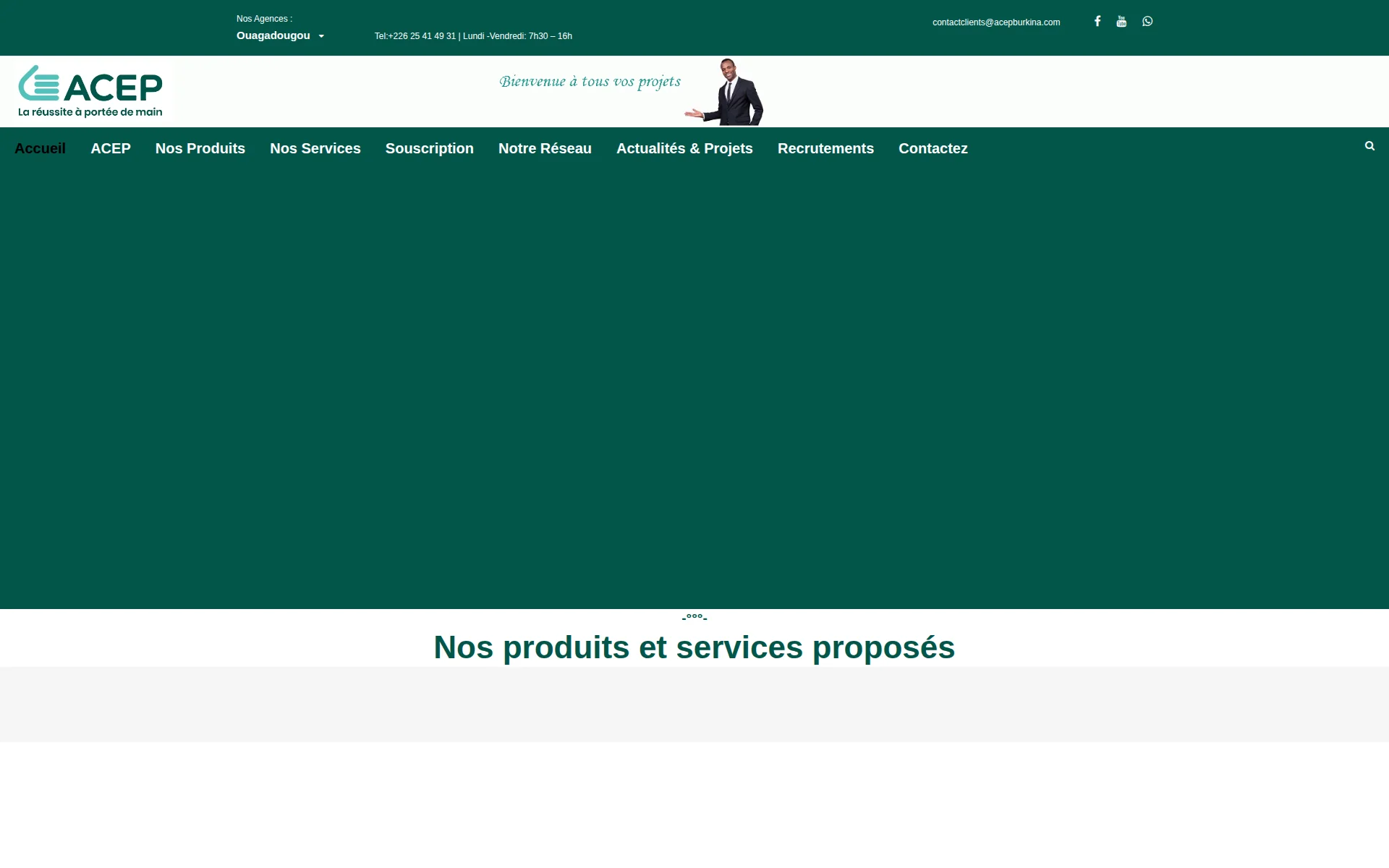Image resolution: width=1389 pixels, height=868 pixels.
Task: Open the Contactez menu item
Action: pyautogui.click(x=933, y=148)
